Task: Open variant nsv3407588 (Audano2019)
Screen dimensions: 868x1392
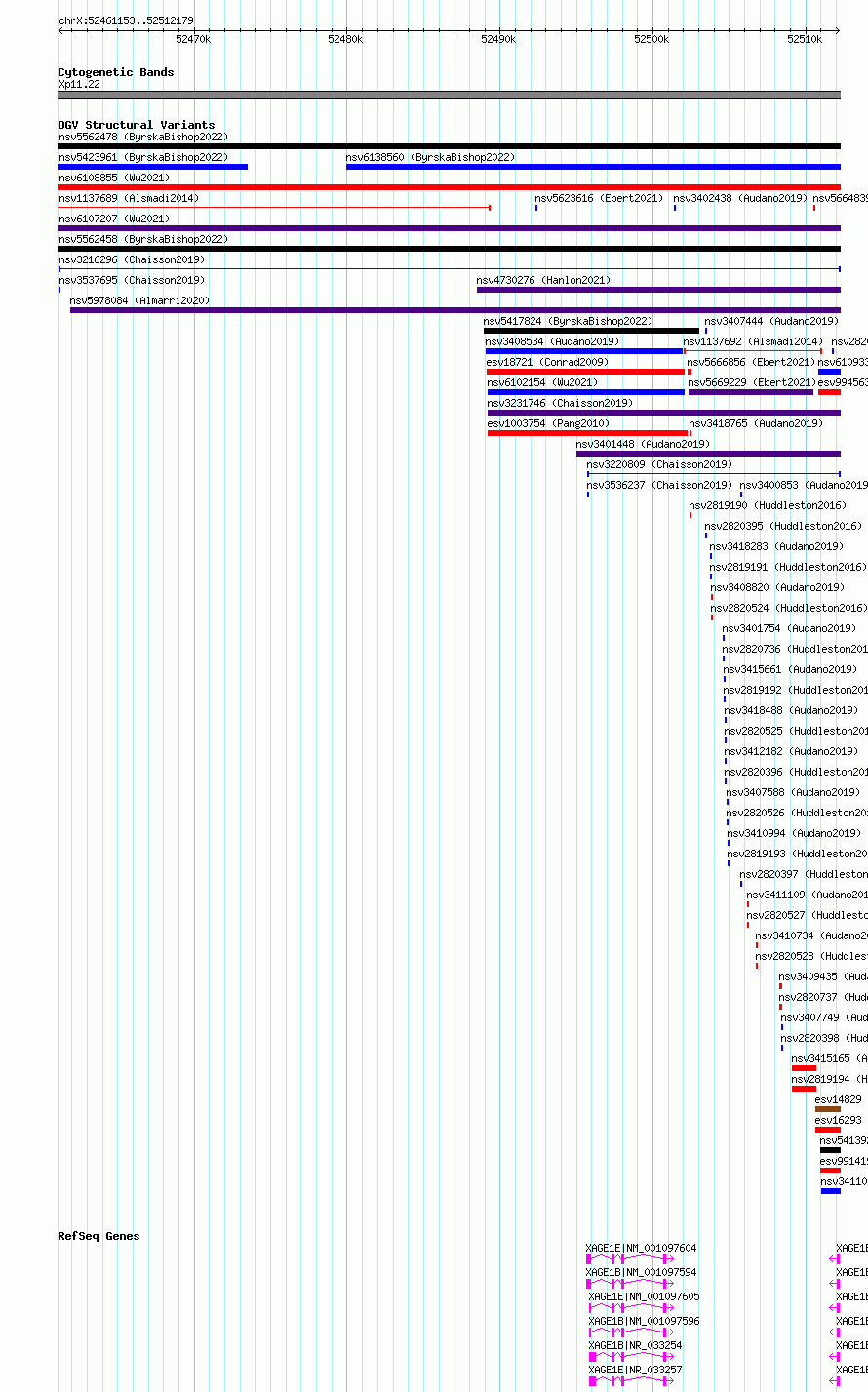Action: (793, 792)
